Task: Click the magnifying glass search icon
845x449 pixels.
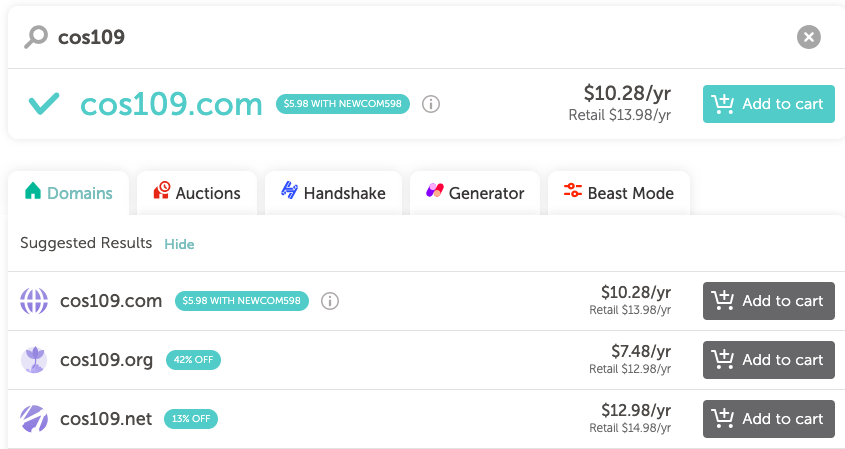Action: pyautogui.click(x=36, y=37)
